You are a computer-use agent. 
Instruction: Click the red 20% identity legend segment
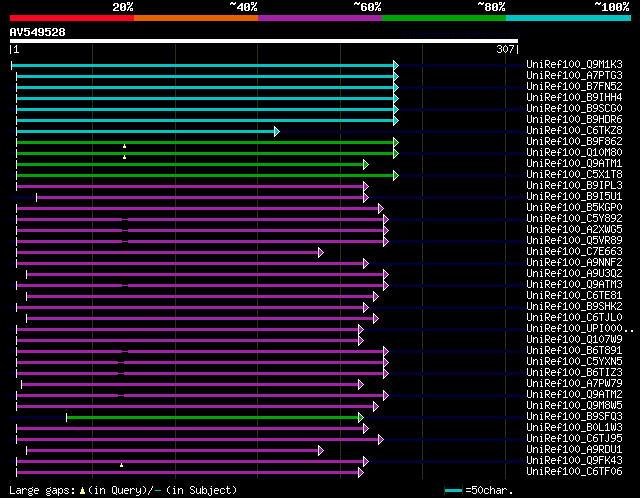pyautogui.click(x=72, y=18)
